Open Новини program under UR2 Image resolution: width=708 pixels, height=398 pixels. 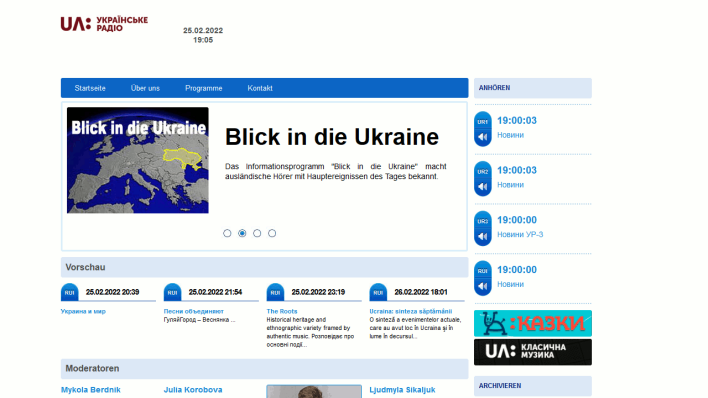[510, 185]
